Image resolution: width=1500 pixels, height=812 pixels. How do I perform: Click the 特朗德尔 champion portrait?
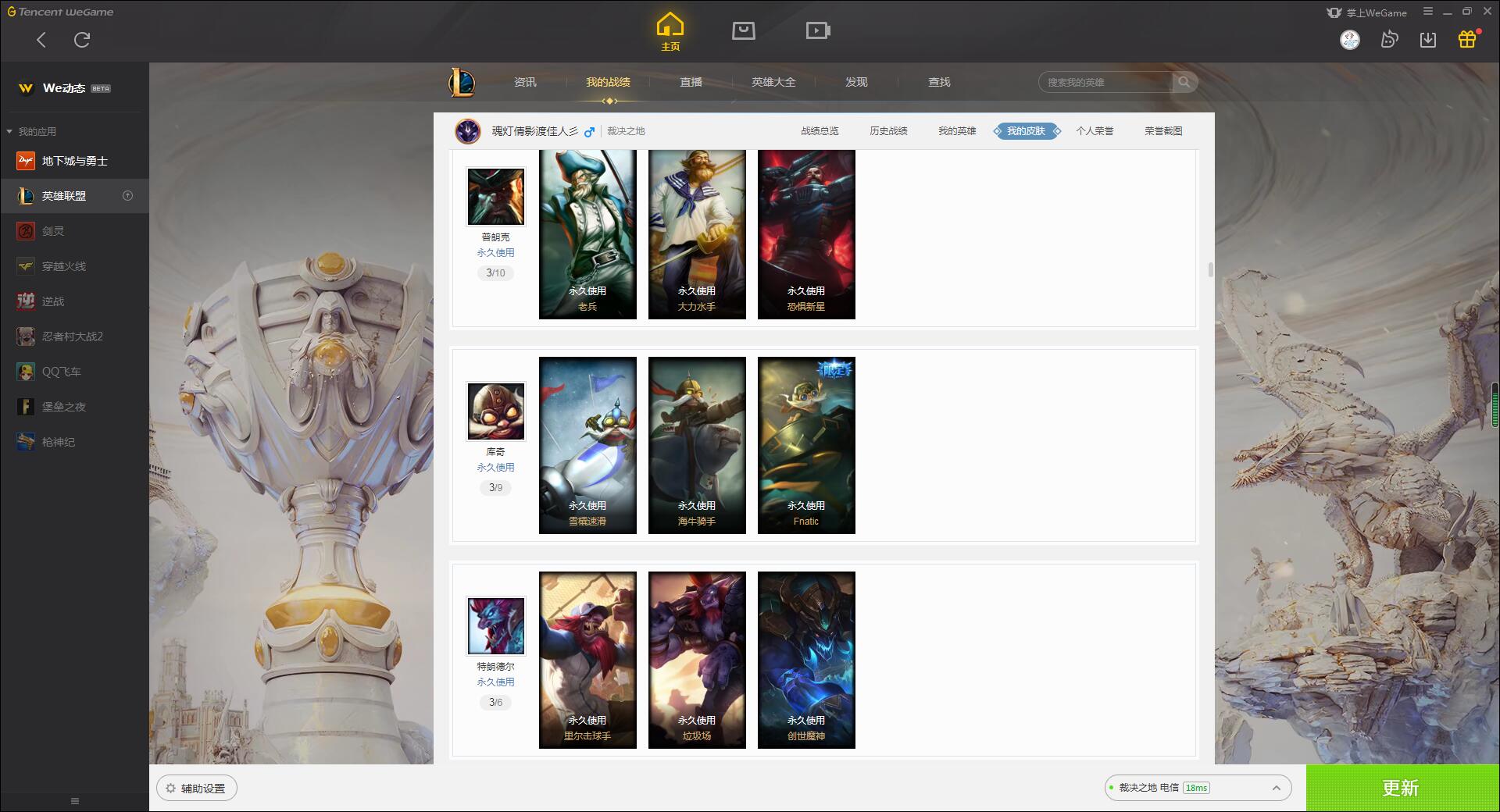click(496, 625)
